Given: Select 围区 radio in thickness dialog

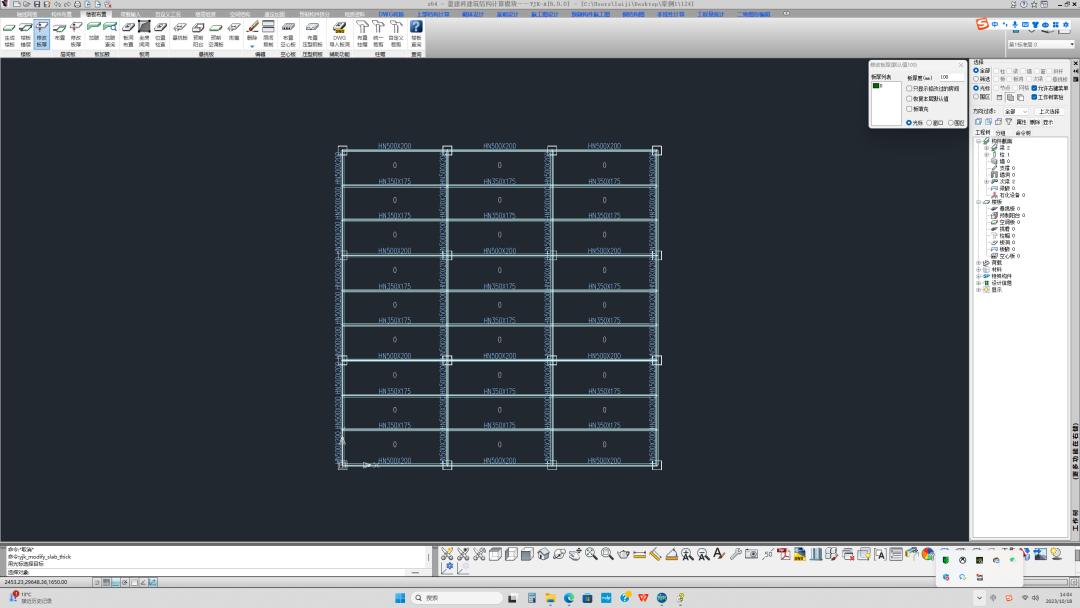Looking at the screenshot, I should click(x=951, y=123).
